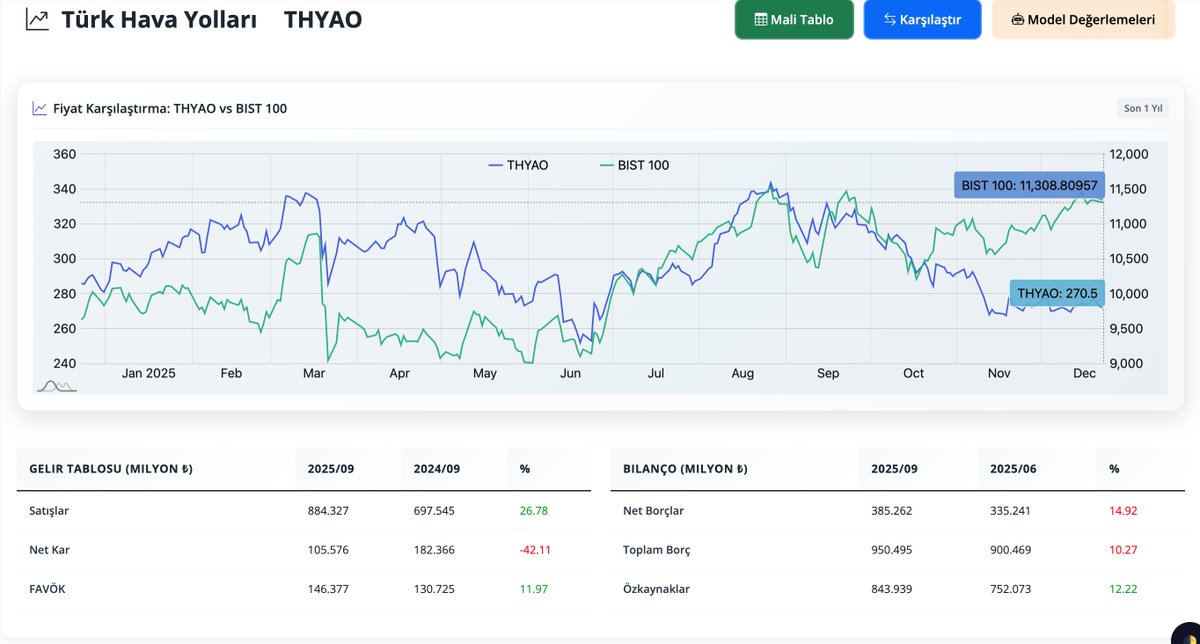The width and height of the screenshot is (1200, 644).
Task: Click the 11.97 percent change value
Action: (x=534, y=589)
